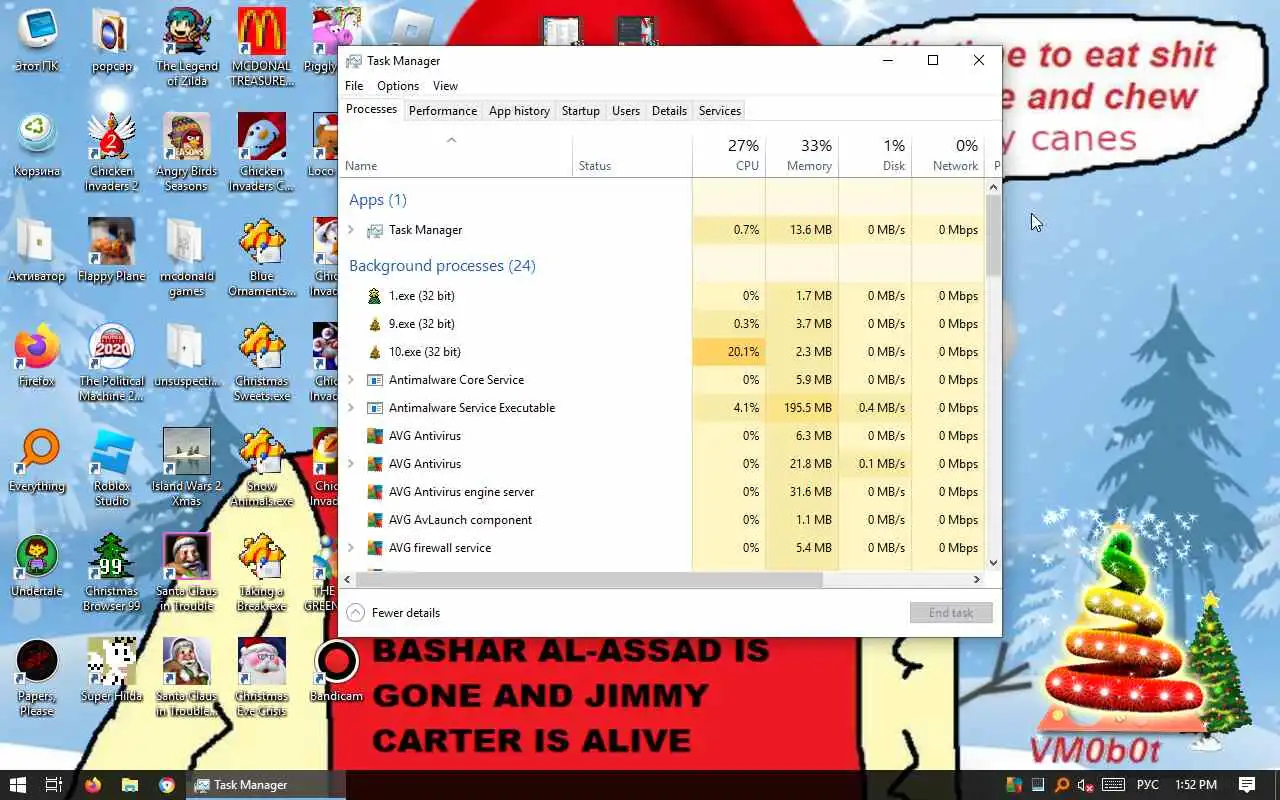Click the AVG firewall service icon

tap(375, 548)
